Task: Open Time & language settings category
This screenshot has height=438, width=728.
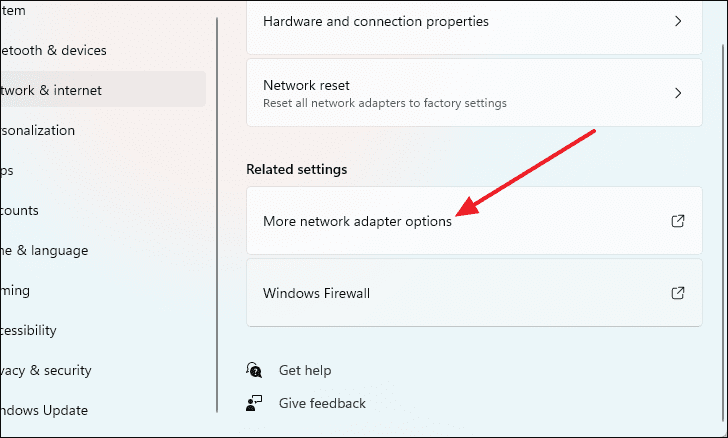Action: pyautogui.click(x=44, y=251)
